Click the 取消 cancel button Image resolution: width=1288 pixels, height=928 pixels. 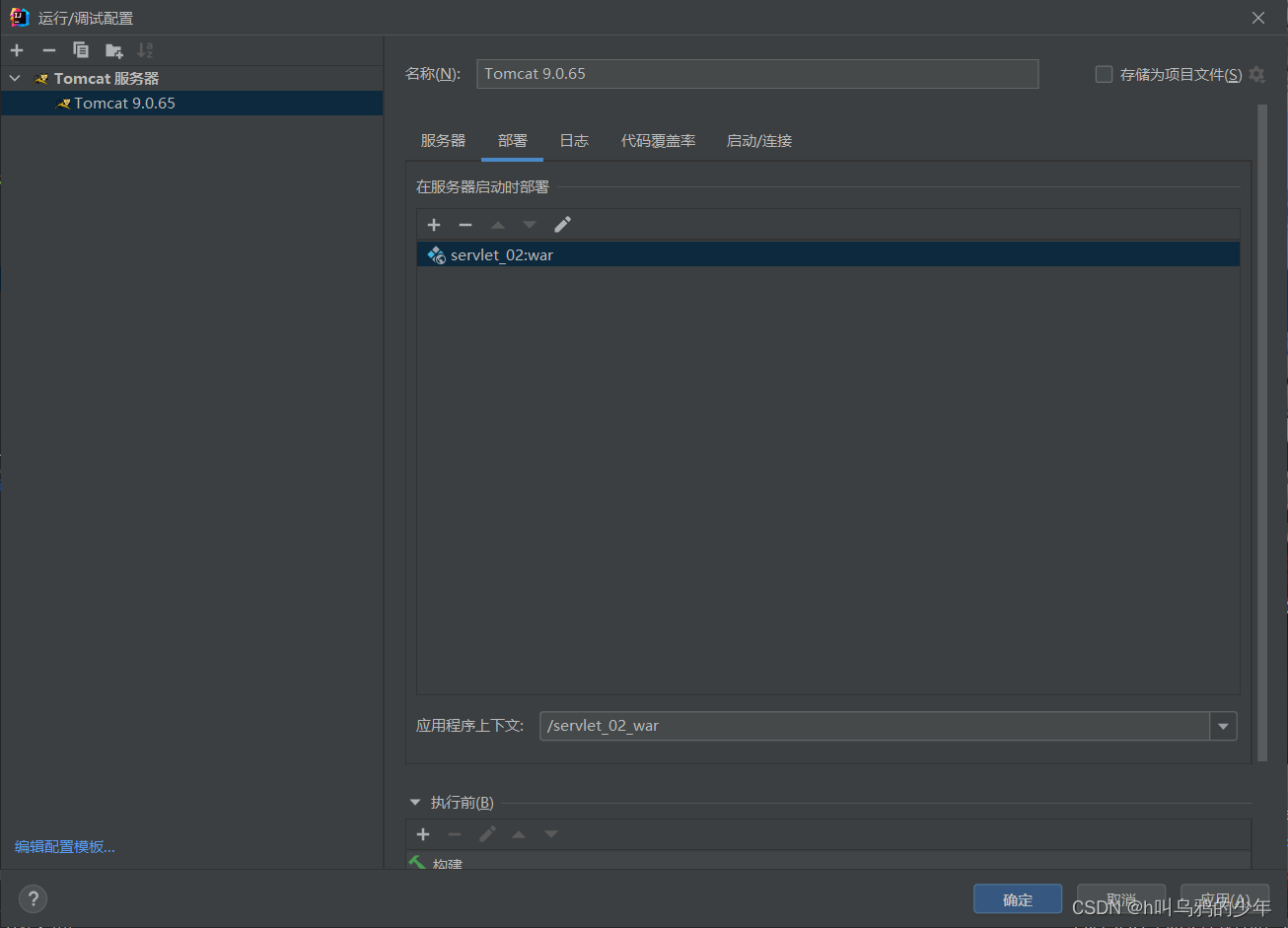[x=1121, y=899]
